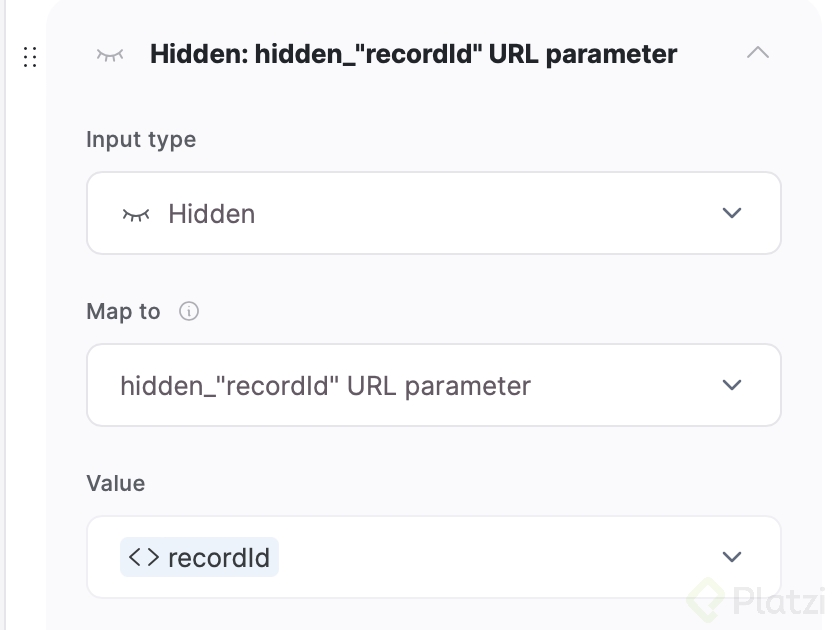Click the info icon beside Map to
The height and width of the screenshot is (630, 834).
[x=188, y=311]
